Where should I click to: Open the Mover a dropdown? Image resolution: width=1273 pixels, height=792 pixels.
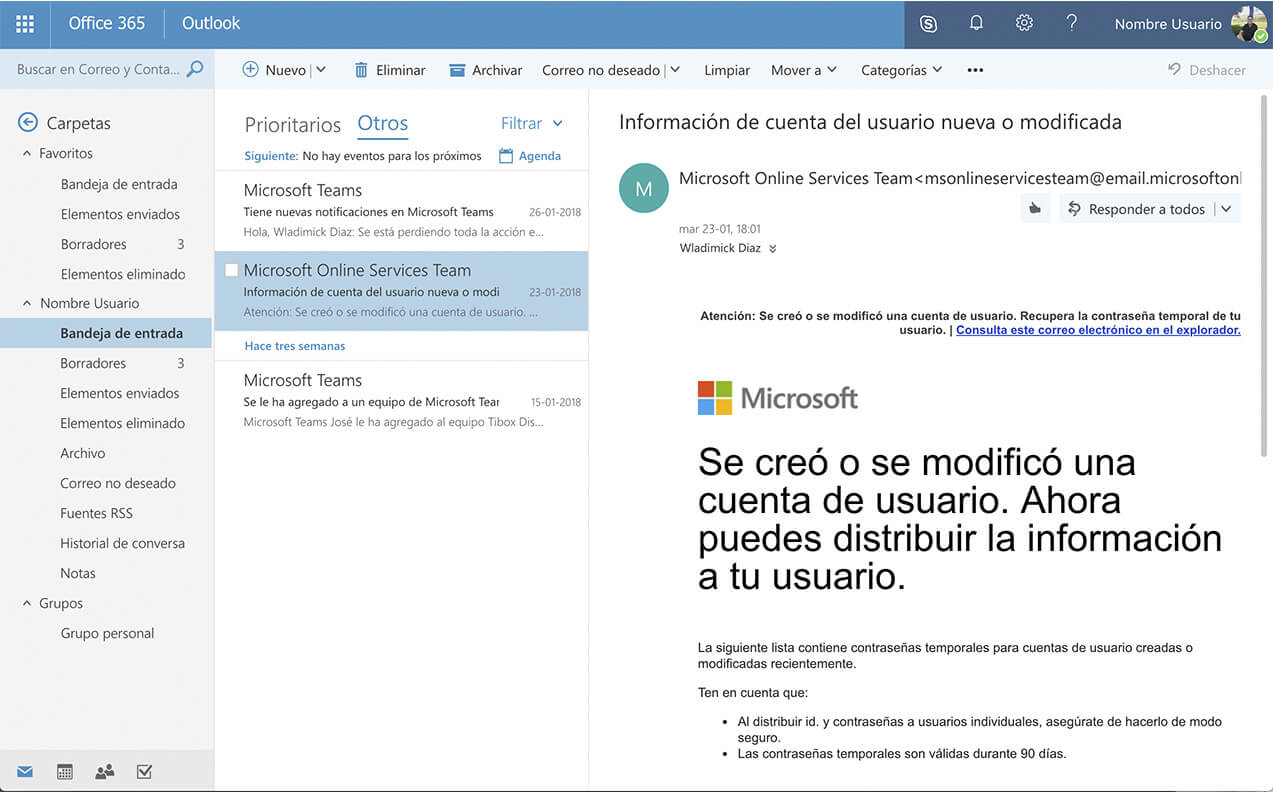point(804,70)
